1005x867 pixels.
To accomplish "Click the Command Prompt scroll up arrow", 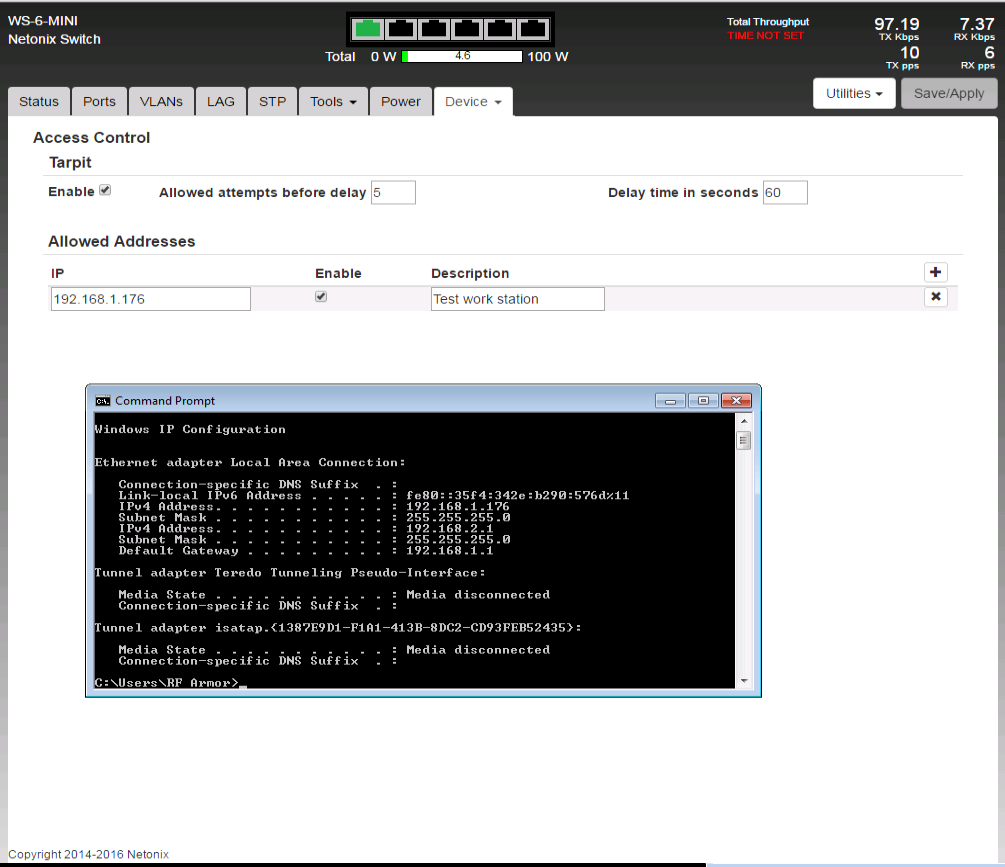I will [743, 423].
